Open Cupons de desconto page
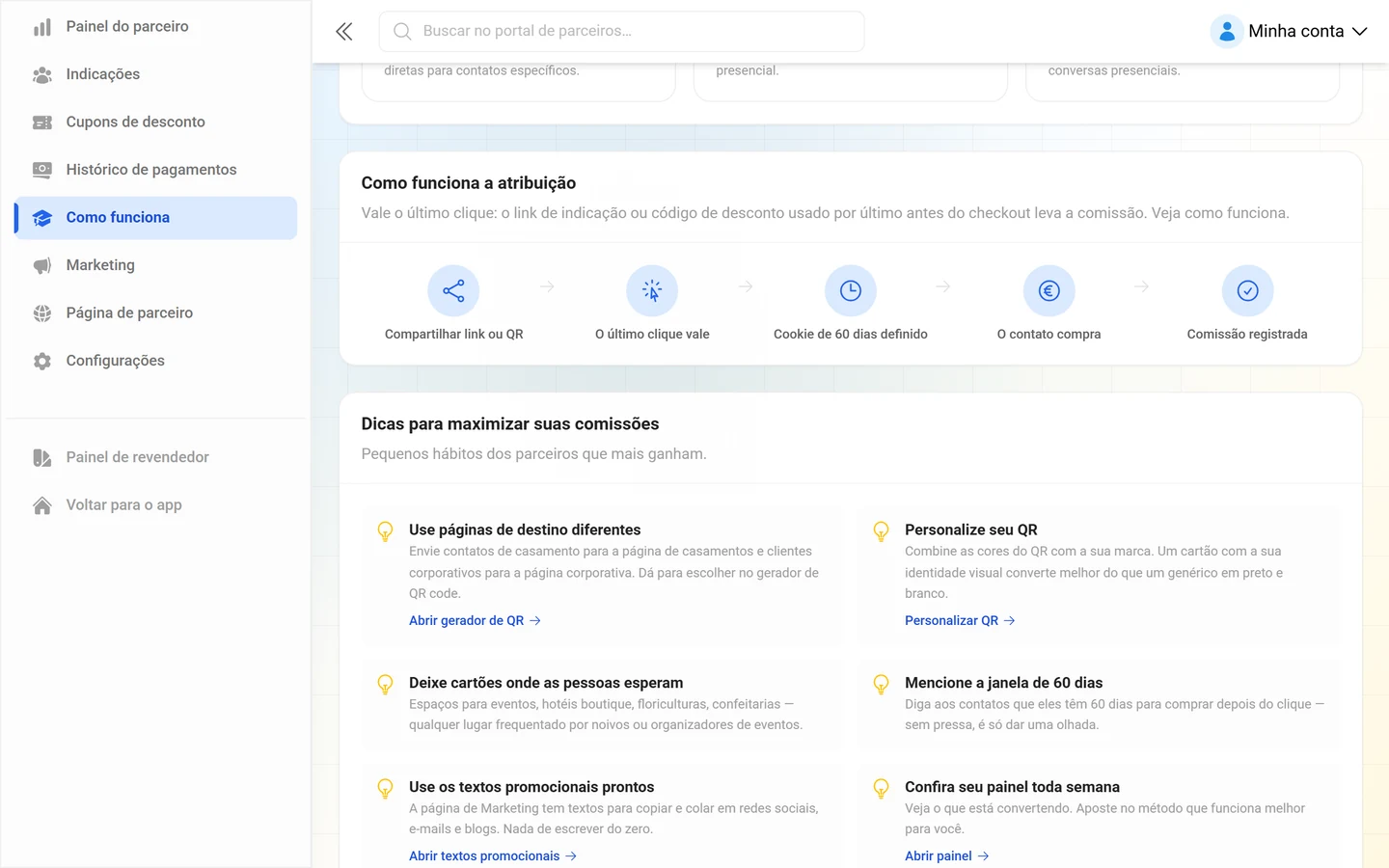1389x868 pixels. point(156,122)
